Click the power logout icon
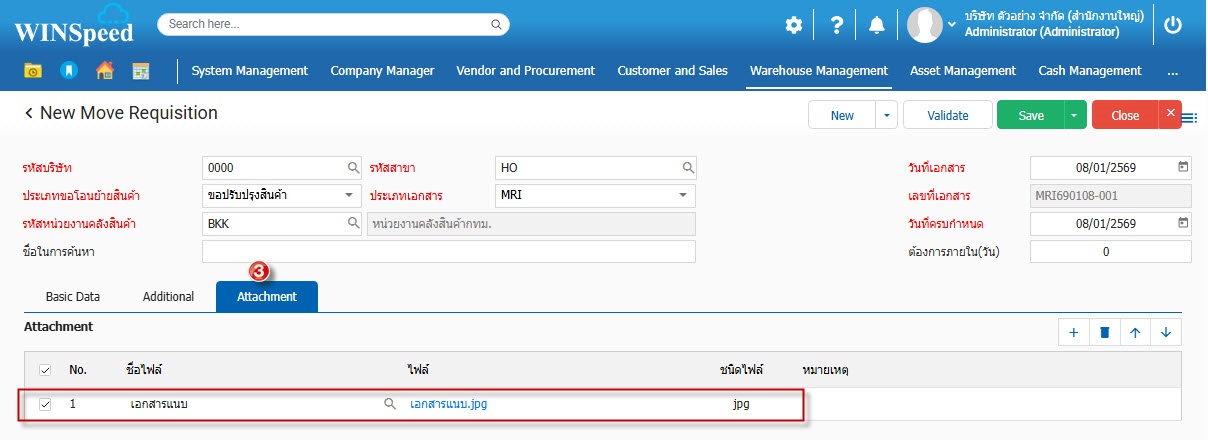Viewport: 1208px width, 440px height. pos(1174,25)
